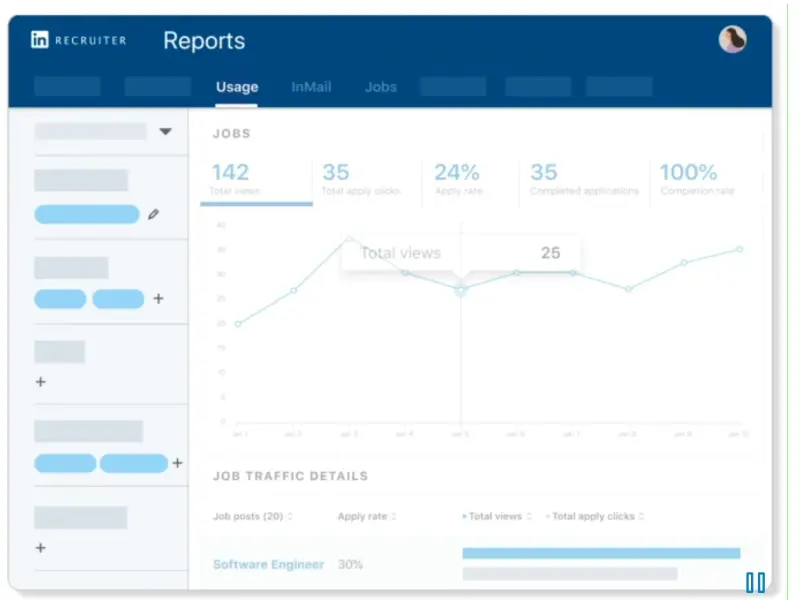Click the topmost plus icon in sidebar
The height and width of the screenshot is (600, 800).
[x=158, y=299]
